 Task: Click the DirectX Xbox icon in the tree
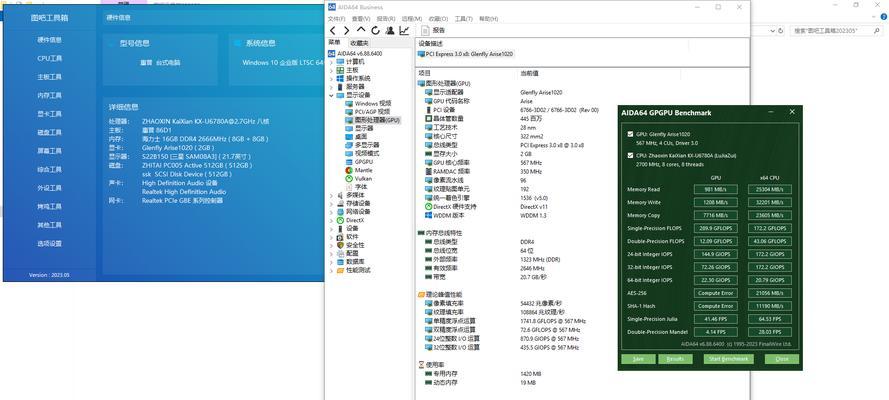tap(340, 220)
